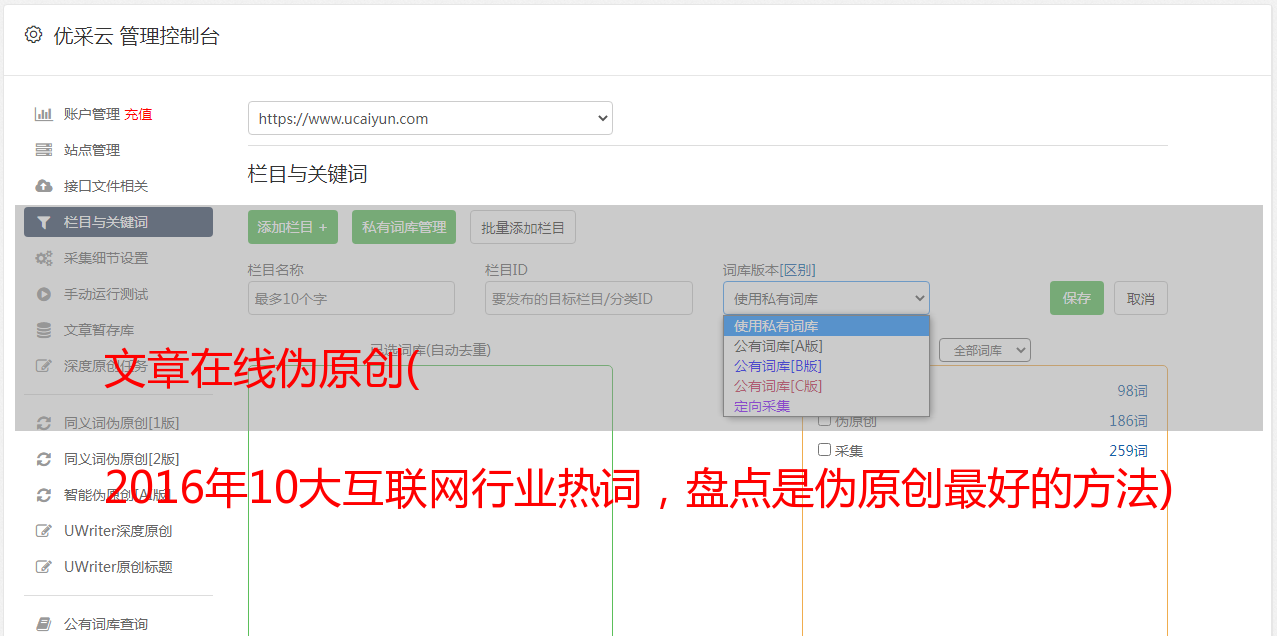Click the 栏目ID input field
This screenshot has width=1277, height=636.
(589, 298)
